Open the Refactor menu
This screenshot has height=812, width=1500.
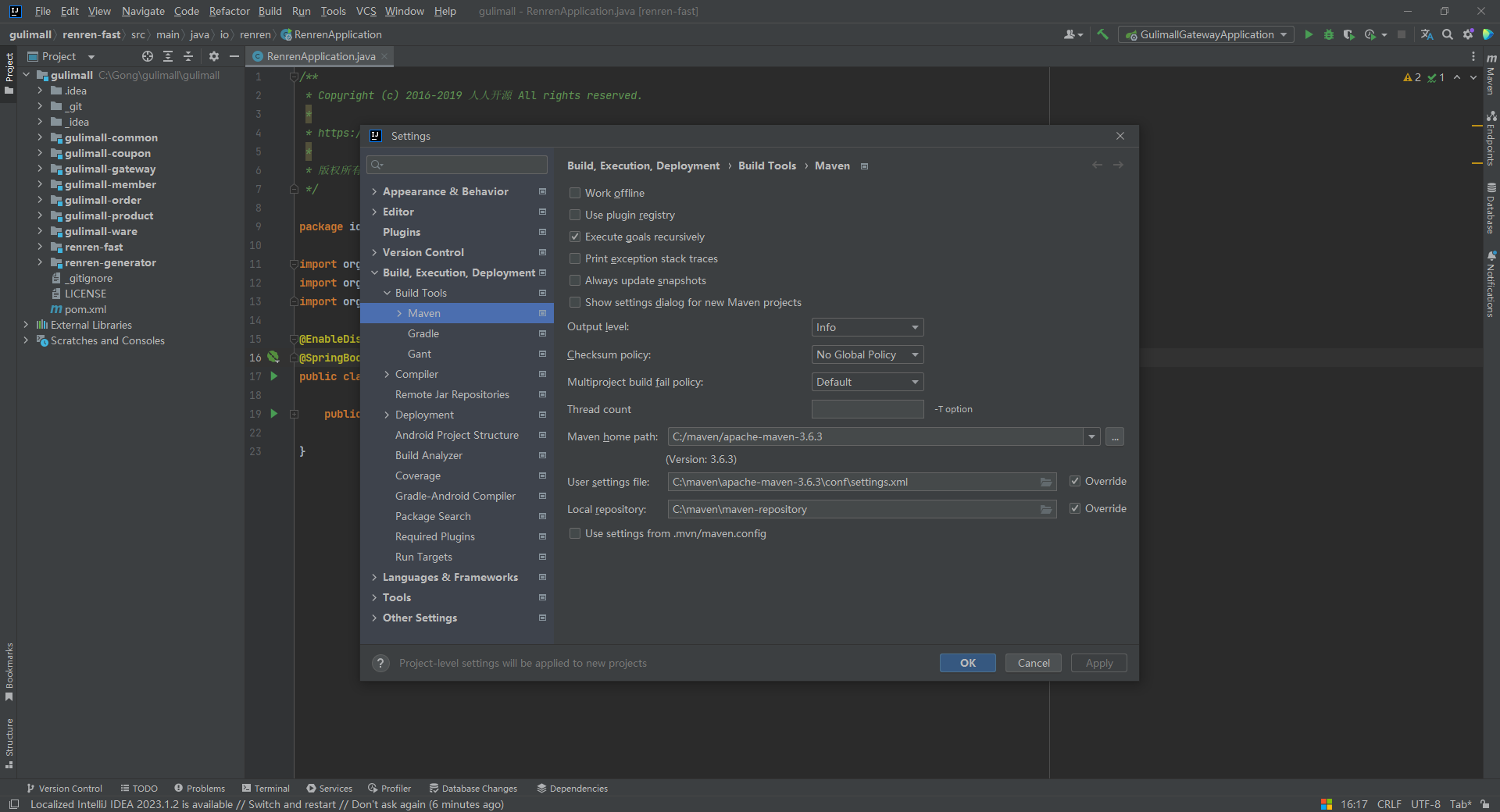pos(229,11)
